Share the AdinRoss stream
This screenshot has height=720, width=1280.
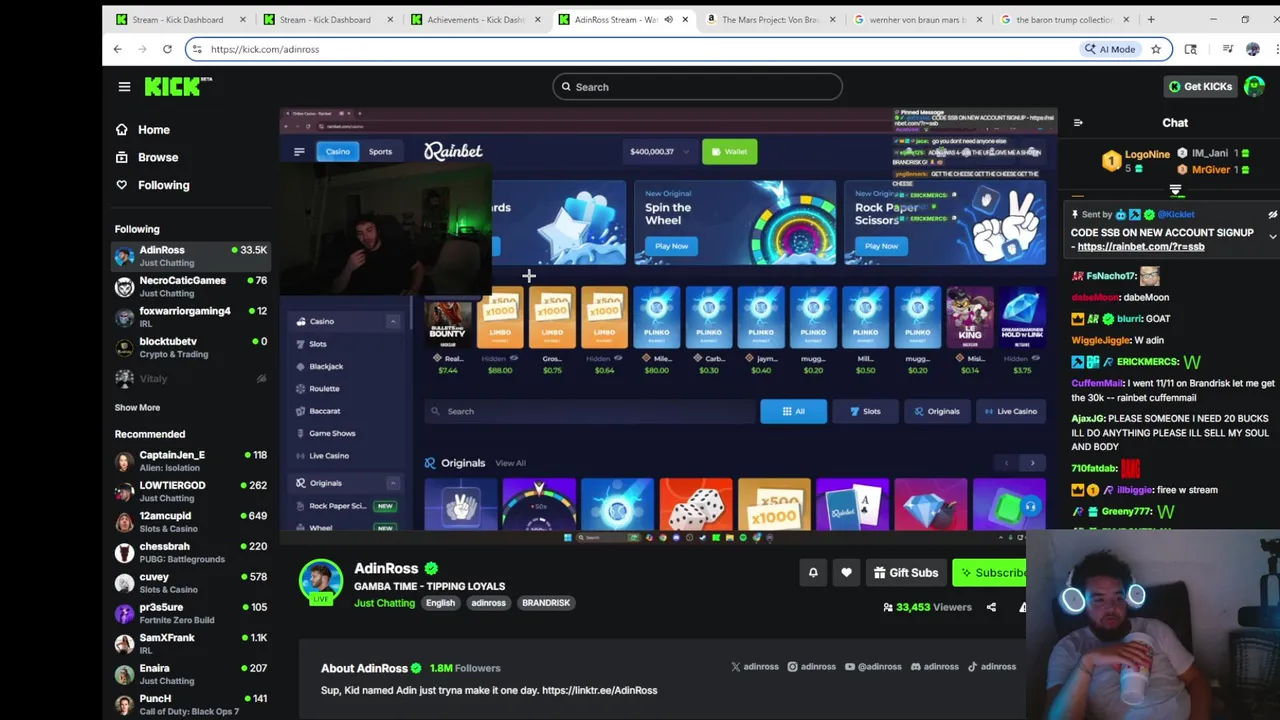991,607
